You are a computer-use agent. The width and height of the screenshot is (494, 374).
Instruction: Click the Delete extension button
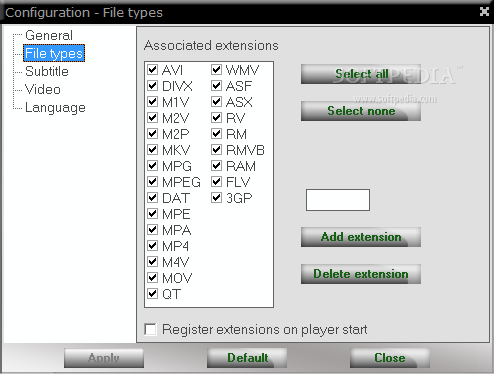pos(361,274)
